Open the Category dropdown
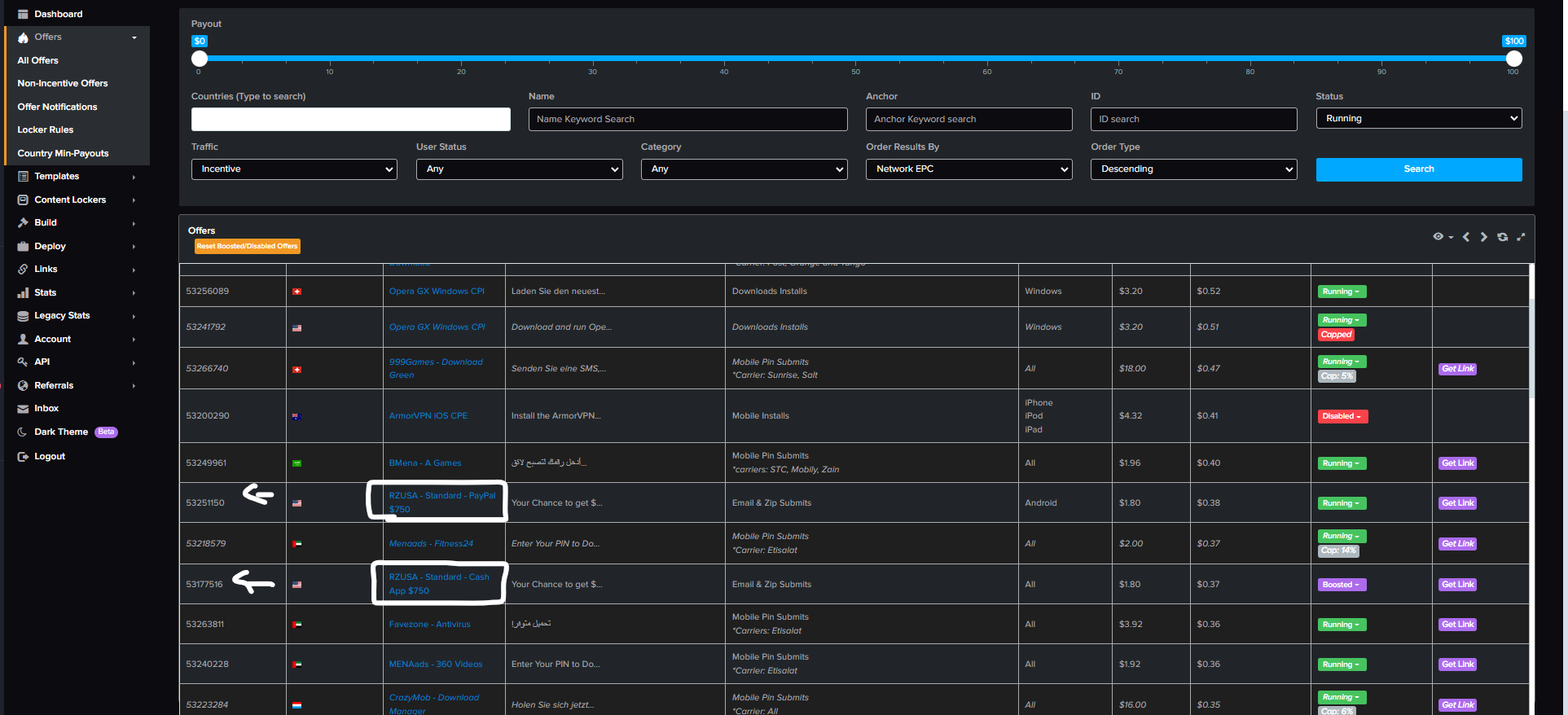The width and height of the screenshot is (1568, 715). coord(744,169)
